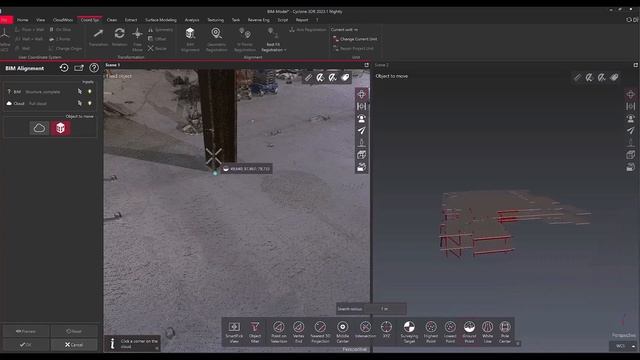Maximize the Scene 2 viewport
Screen dimensions: 640x360
(x=636, y=65)
